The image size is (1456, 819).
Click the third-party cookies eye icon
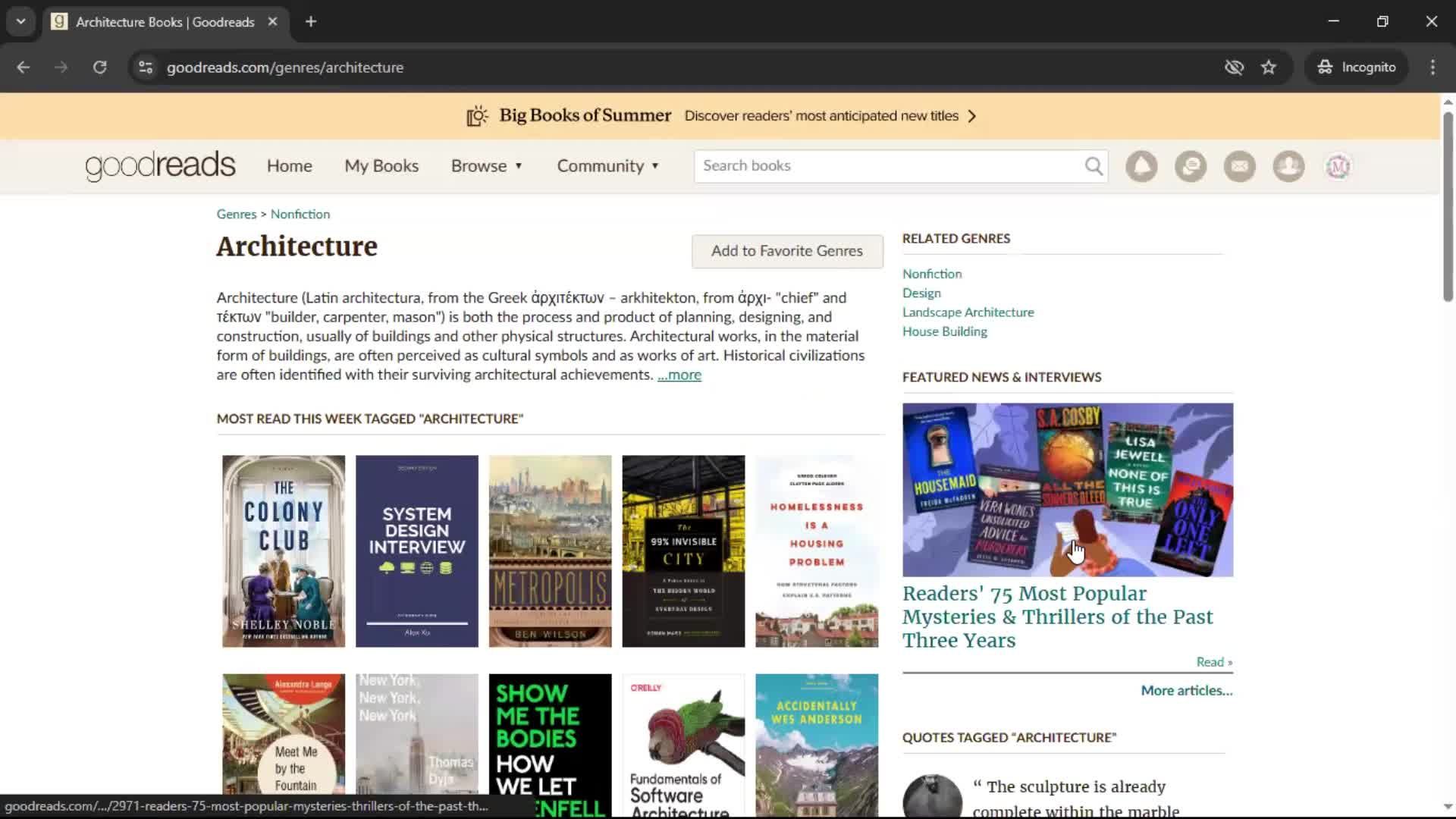(x=1234, y=67)
